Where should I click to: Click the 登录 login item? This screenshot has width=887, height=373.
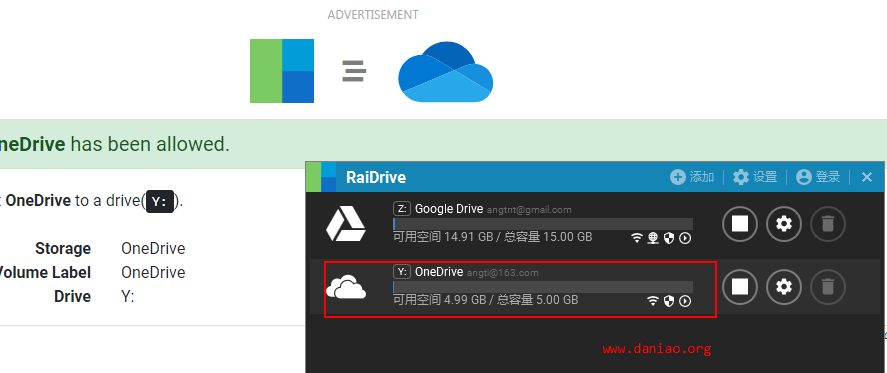tap(818, 177)
